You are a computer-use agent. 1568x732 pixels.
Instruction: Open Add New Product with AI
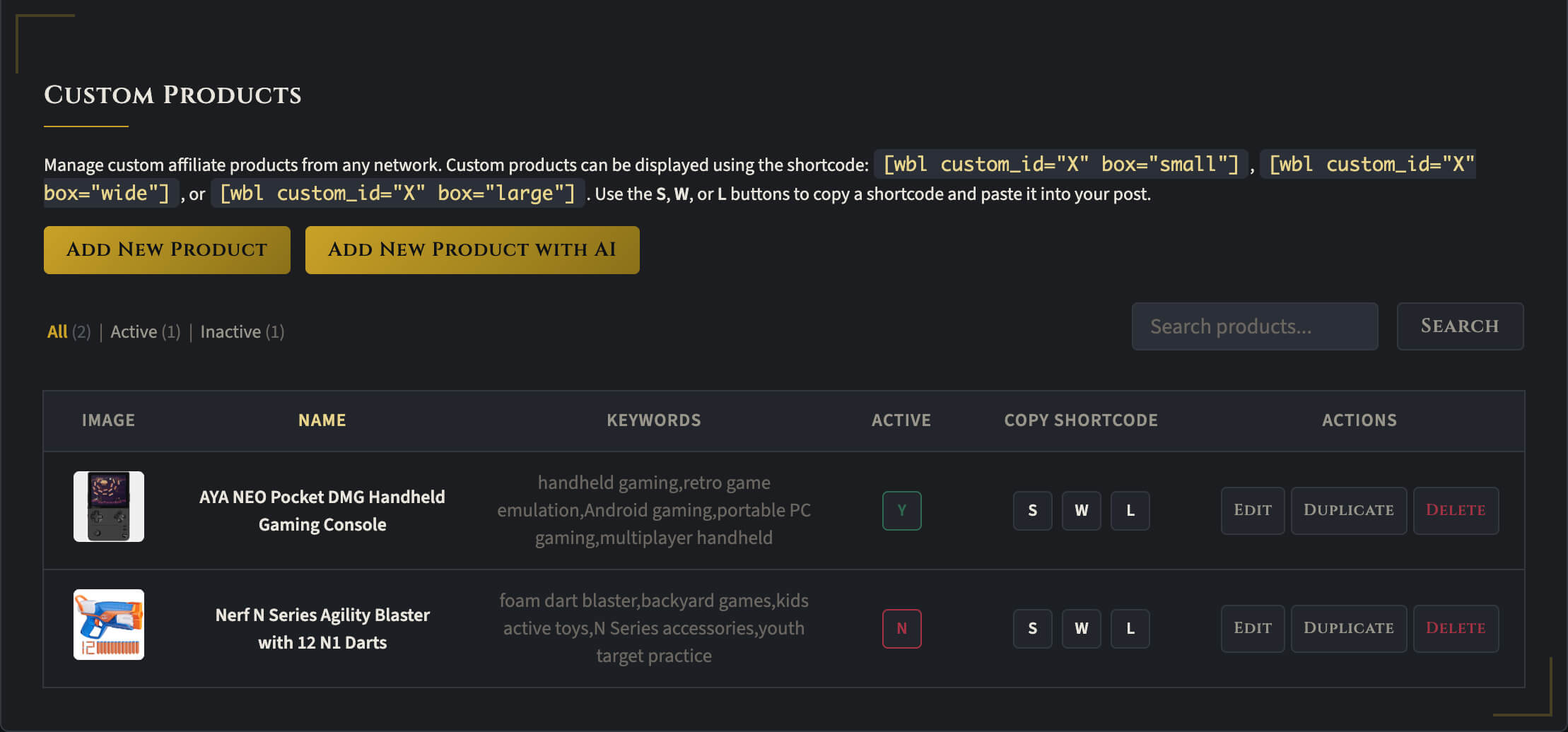point(472,249)
